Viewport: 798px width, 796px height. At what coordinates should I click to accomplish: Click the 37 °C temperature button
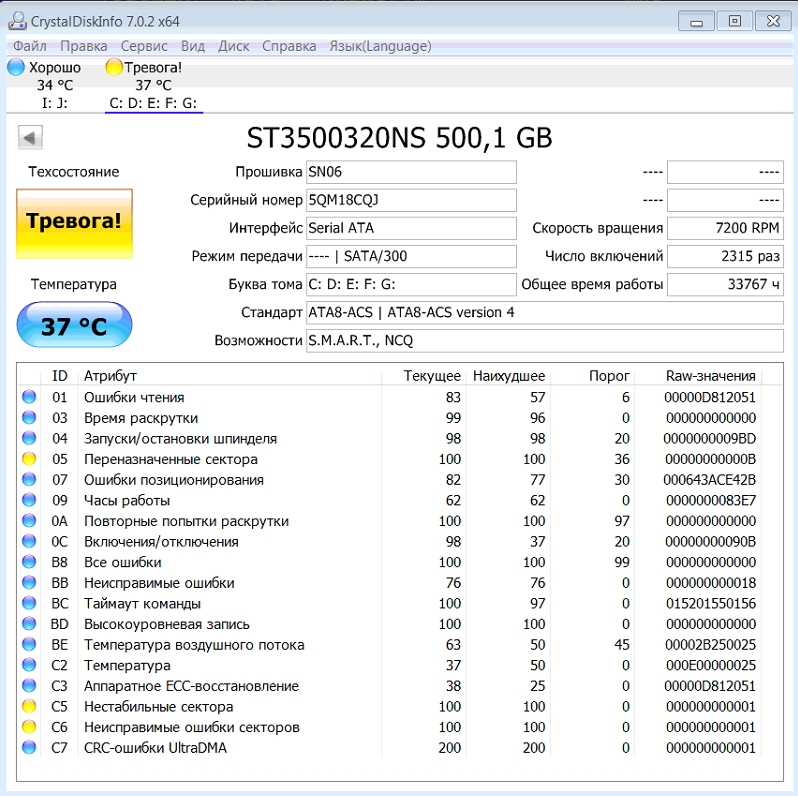[74, 325]
